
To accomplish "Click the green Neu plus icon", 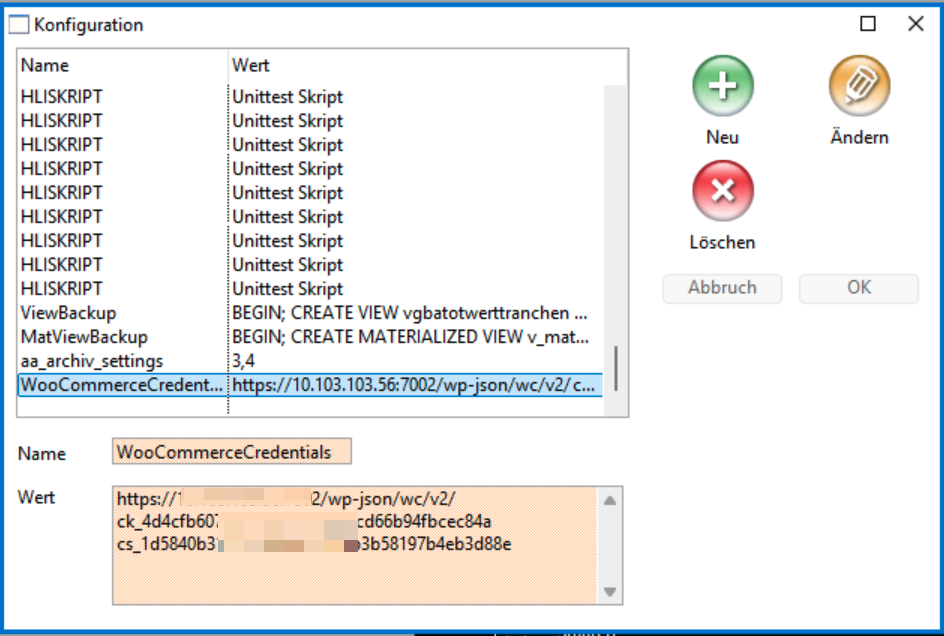I will pyautogui.click(x=722, y=86).
